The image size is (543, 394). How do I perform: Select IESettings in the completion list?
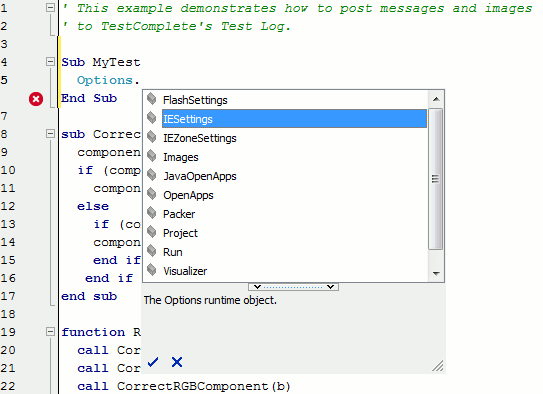pos(294,119)
